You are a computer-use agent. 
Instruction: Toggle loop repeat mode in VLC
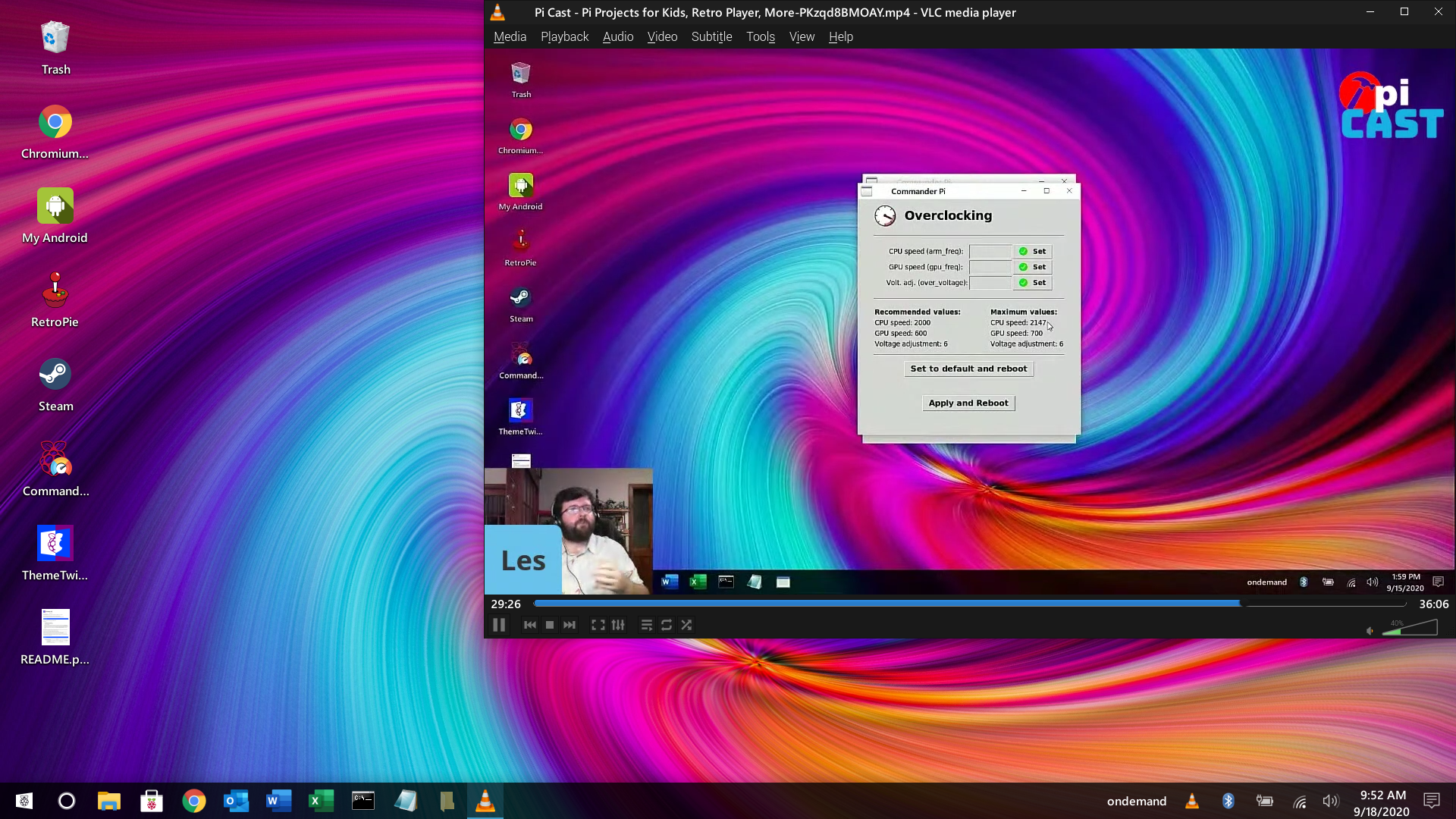(667, 625)
